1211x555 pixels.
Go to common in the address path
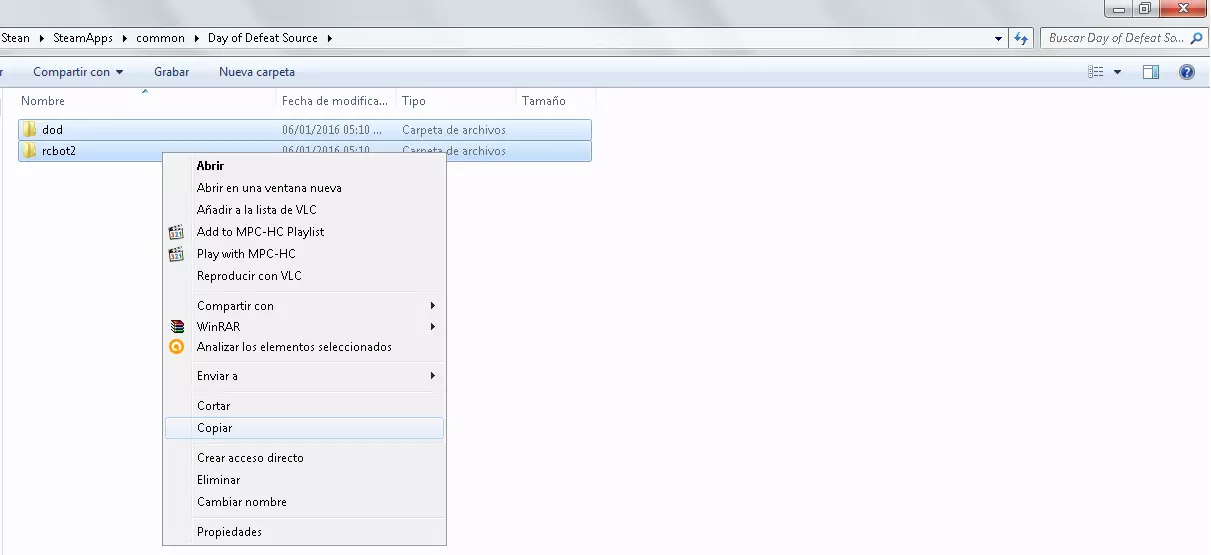pyautogui.click(x=160, y=38)
